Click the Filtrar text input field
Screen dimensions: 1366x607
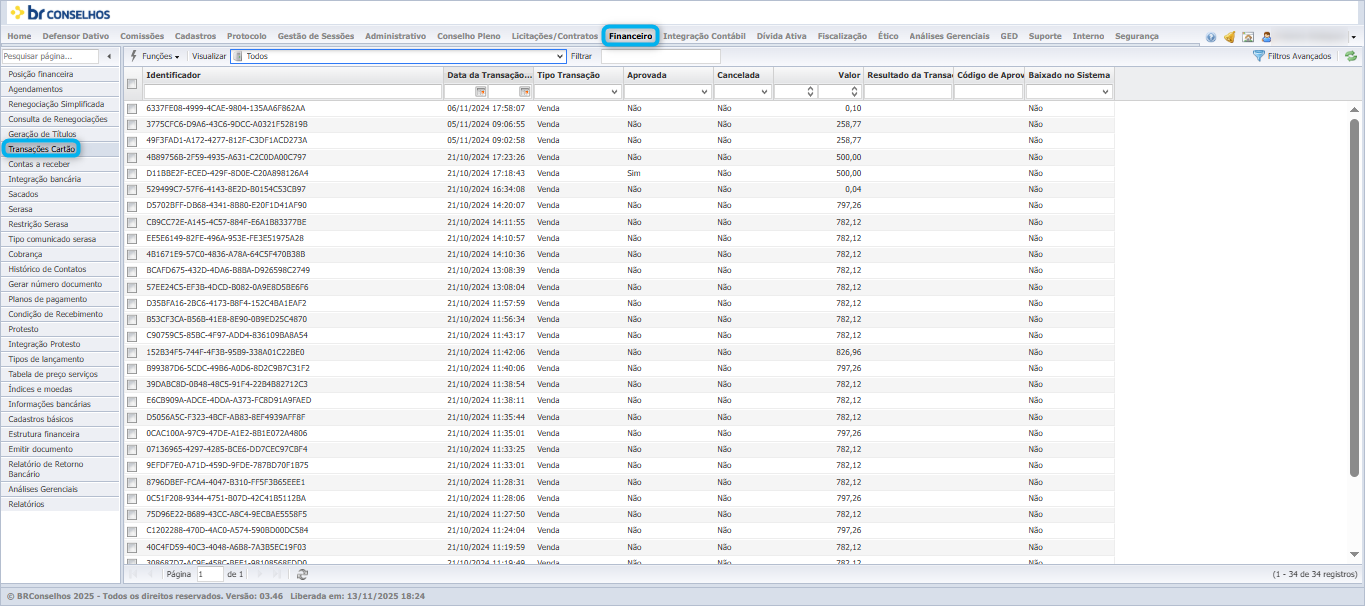[660, 57]
